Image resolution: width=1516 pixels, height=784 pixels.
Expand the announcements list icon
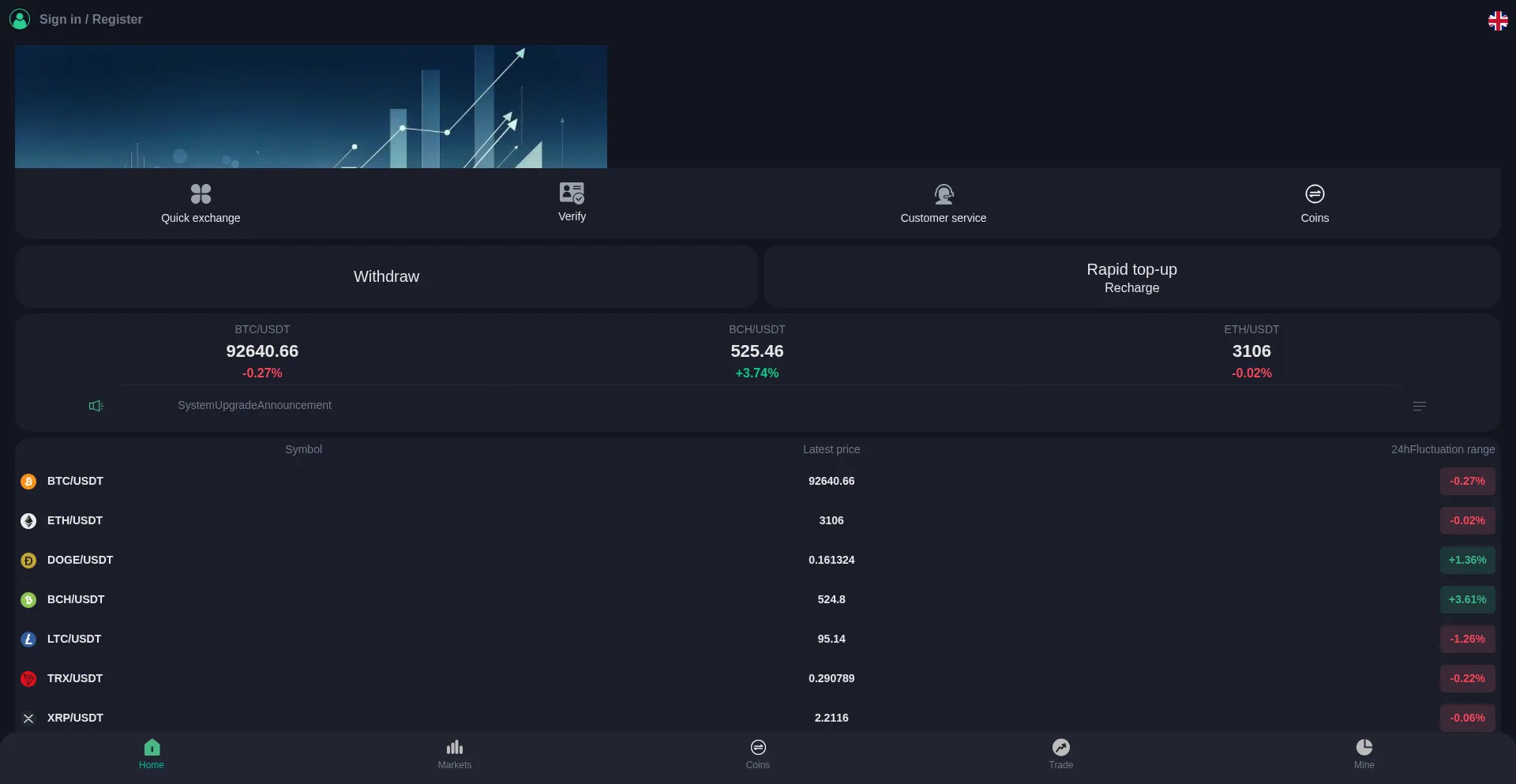click(1419, 406)
